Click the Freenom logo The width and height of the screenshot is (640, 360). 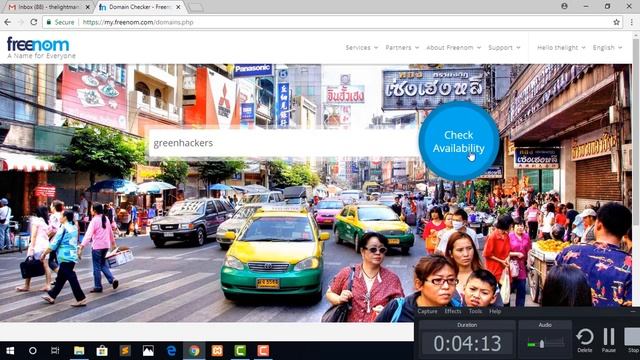(x=41, y=48)
